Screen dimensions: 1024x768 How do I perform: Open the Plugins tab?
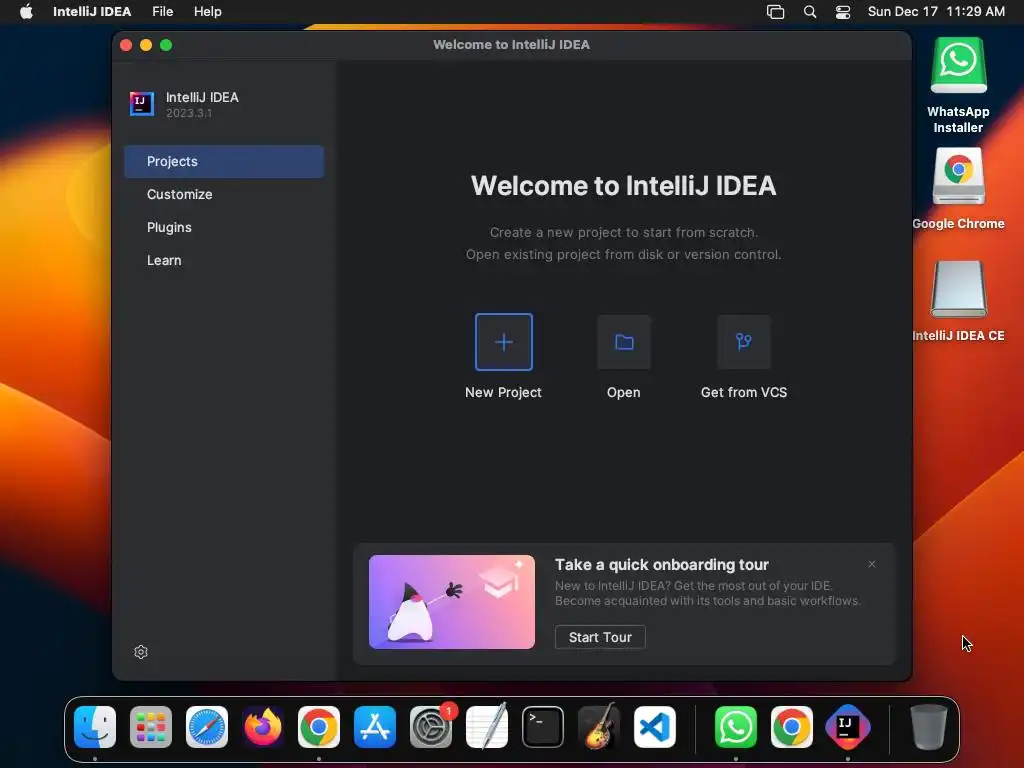(224, 227)
